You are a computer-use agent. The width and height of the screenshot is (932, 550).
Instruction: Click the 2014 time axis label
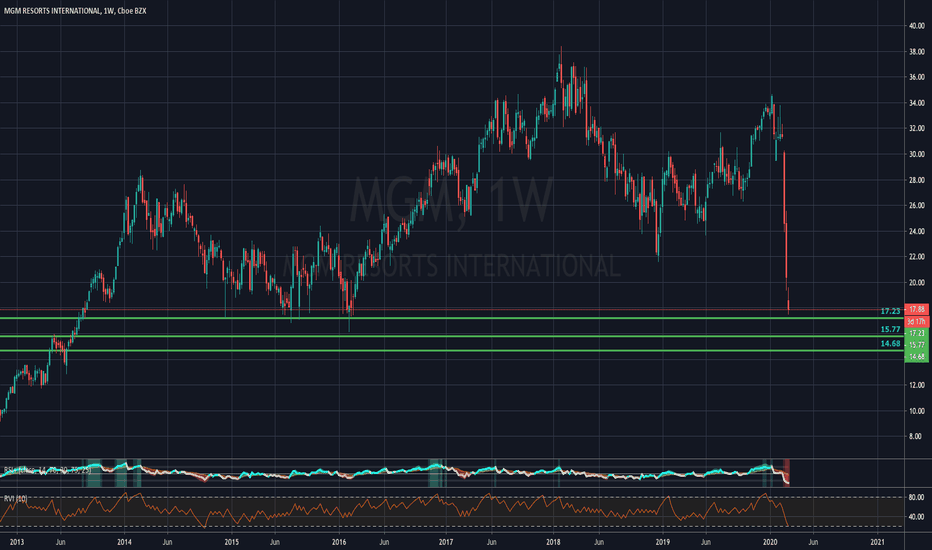pos(124,542)
